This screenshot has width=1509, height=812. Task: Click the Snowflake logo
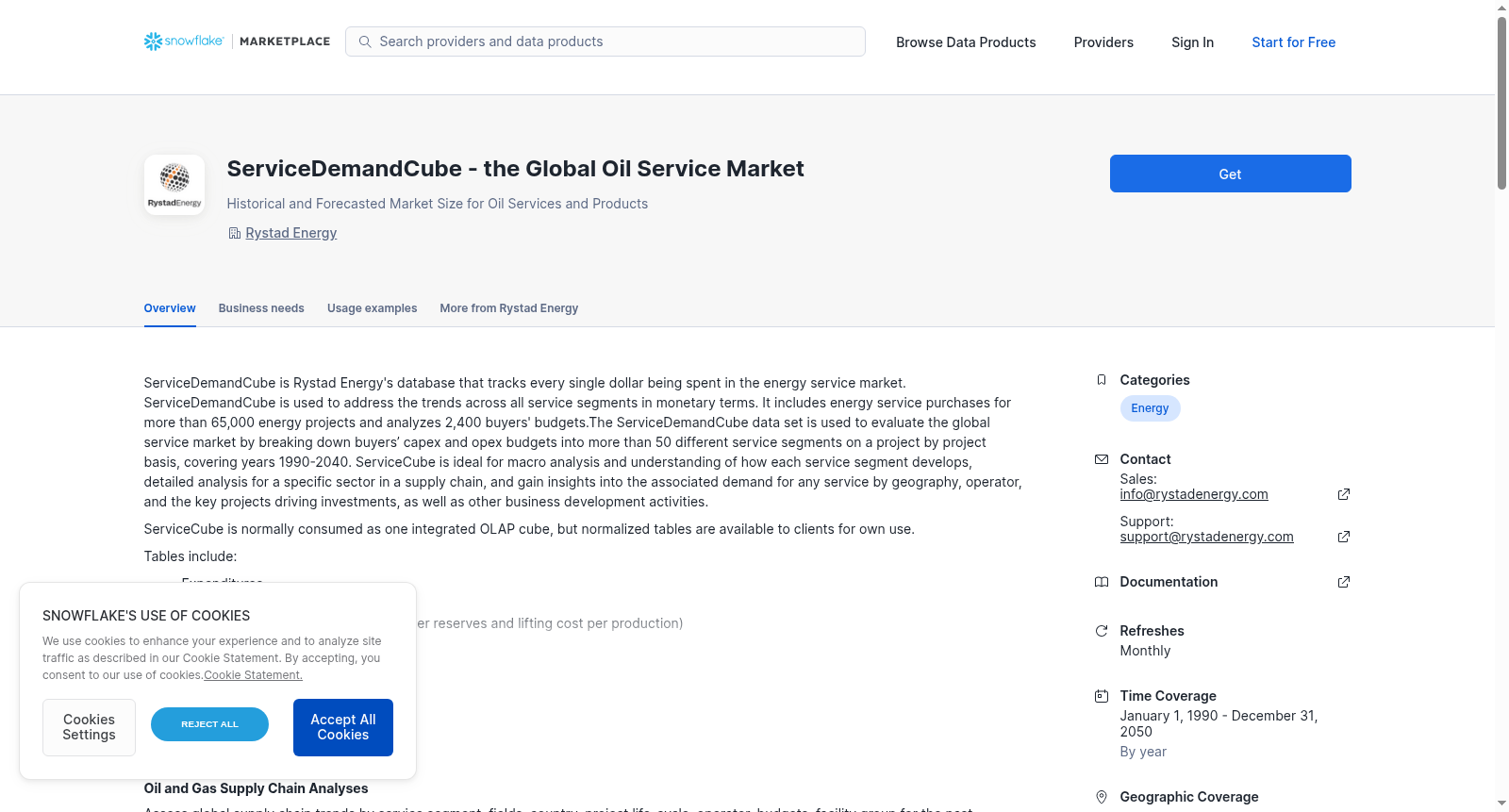point(184,41)
